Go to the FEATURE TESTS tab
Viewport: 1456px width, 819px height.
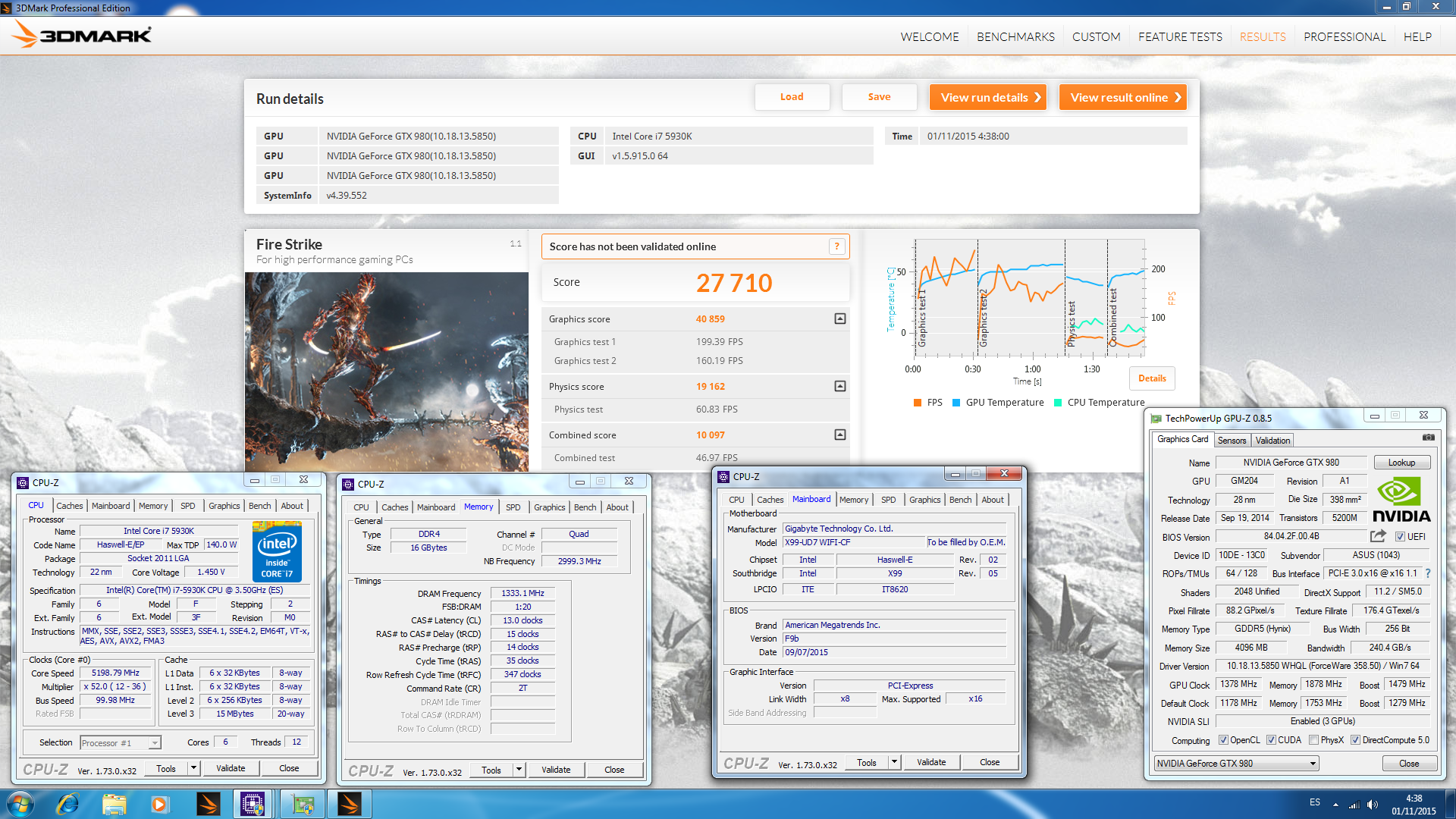click(x=1180, y=36)
